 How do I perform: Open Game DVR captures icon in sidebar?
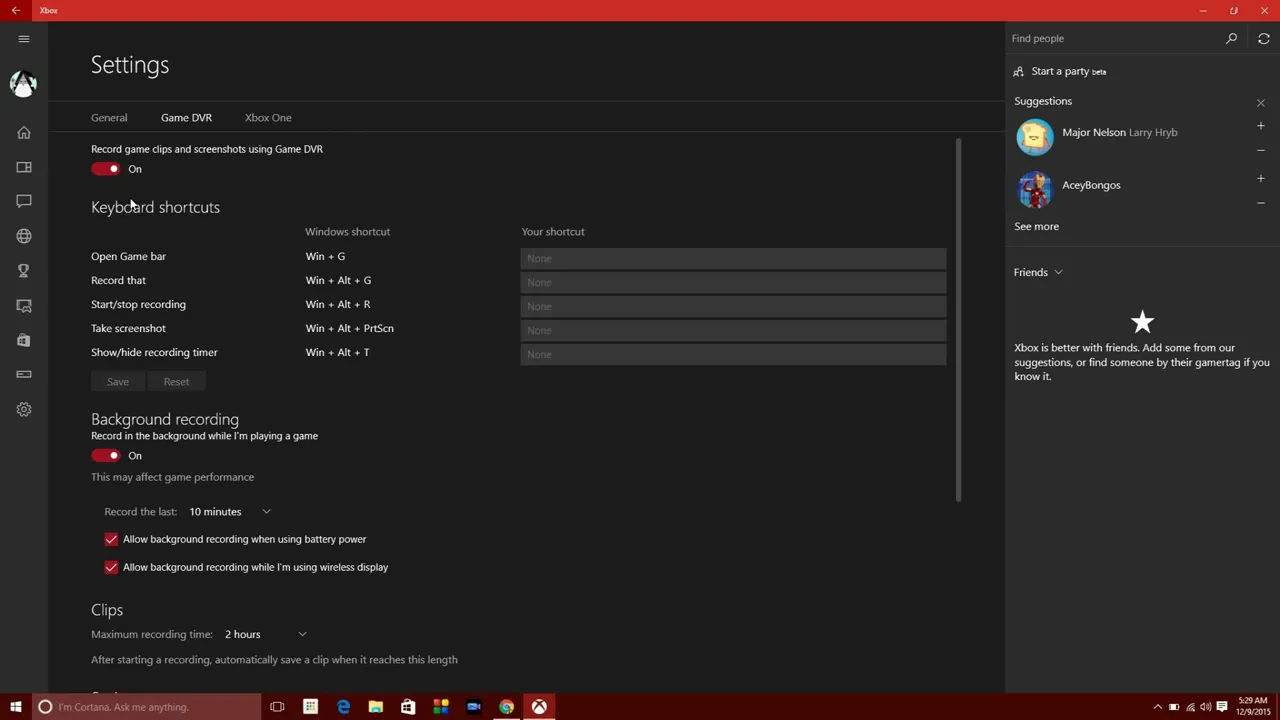(x=24, y=305)
